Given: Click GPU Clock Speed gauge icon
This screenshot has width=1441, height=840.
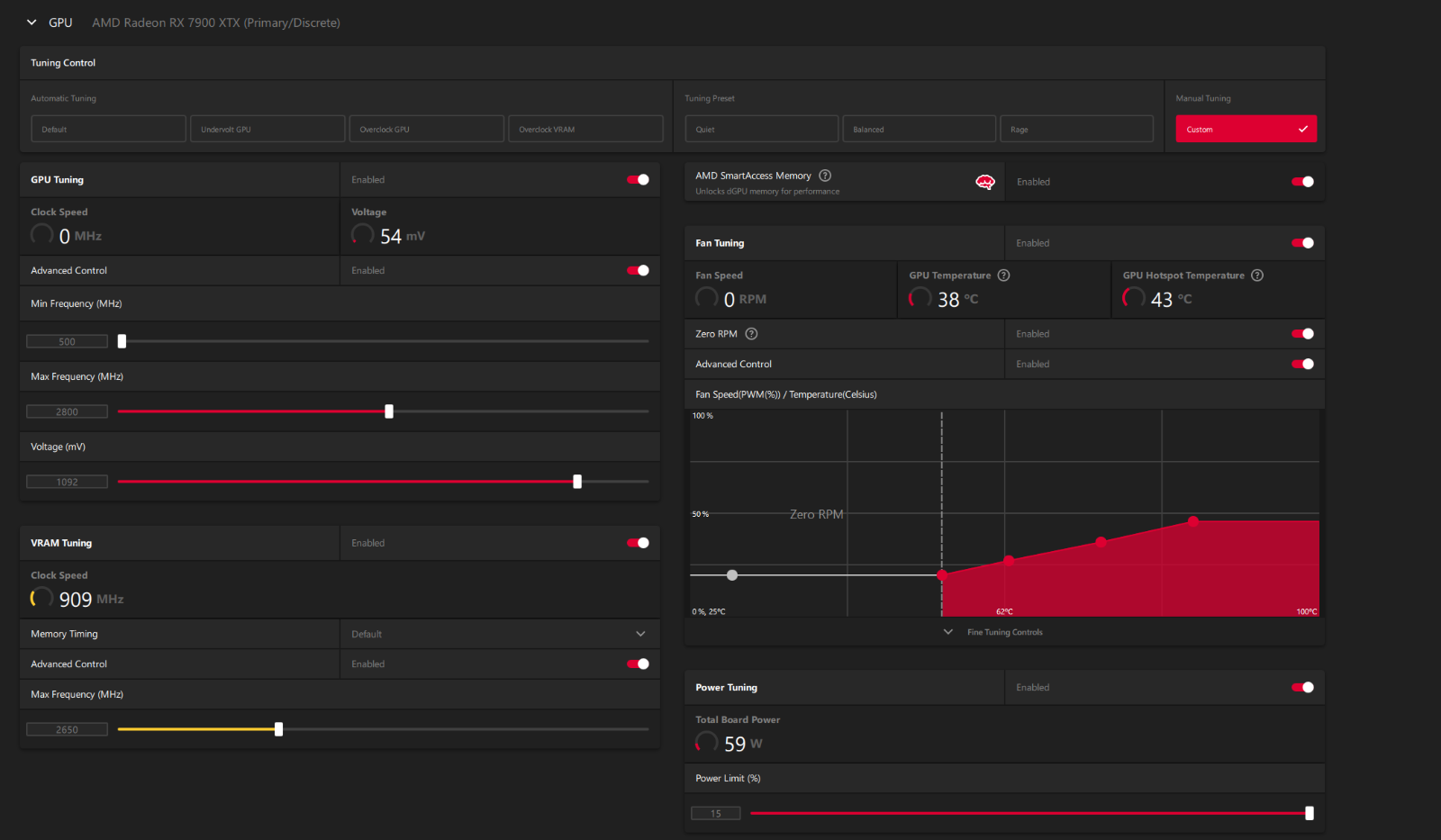Looking at the screenshot, I should pos(41,235).
